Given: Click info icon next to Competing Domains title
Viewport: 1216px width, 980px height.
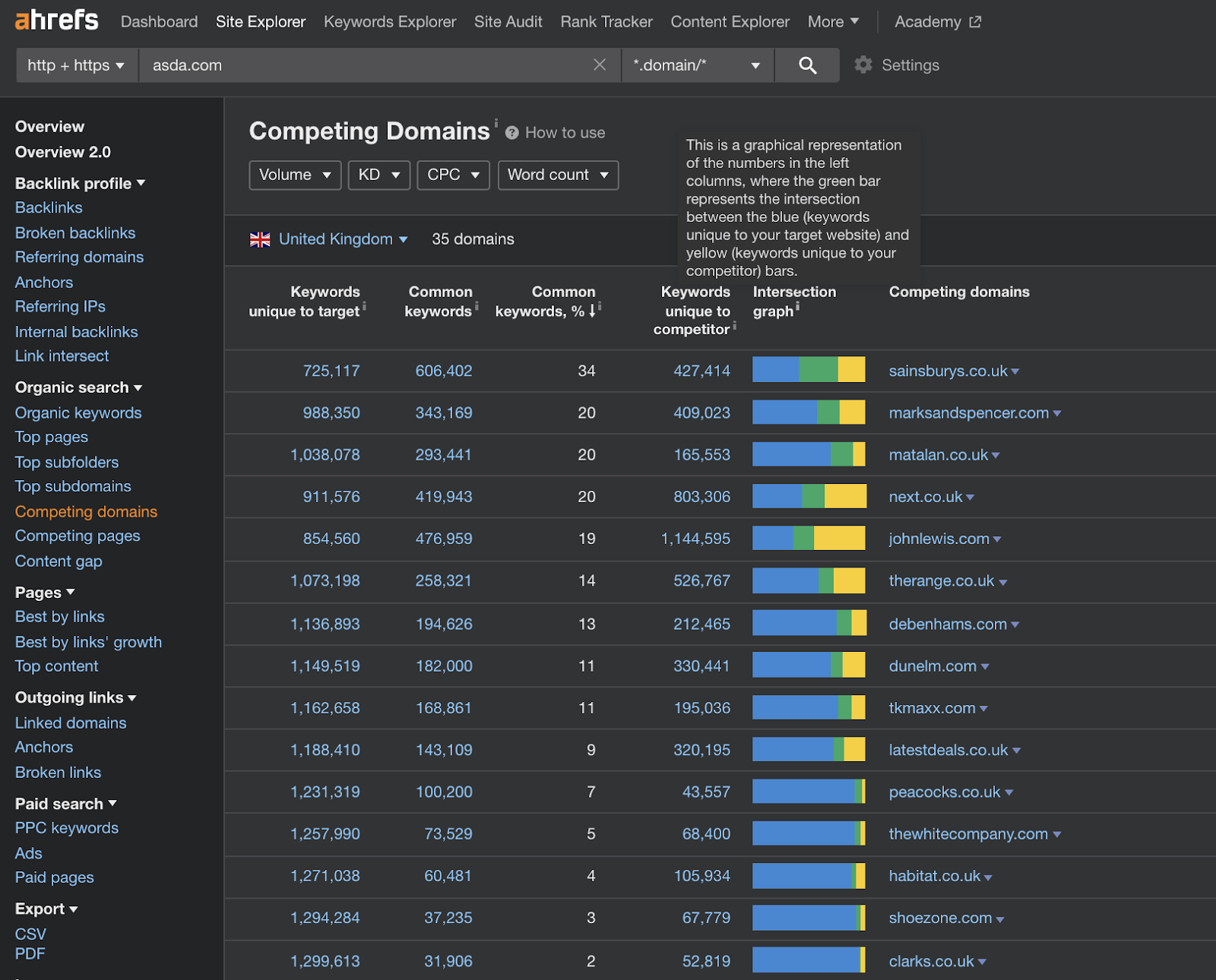Looking at the screenshot, I should pos(496,122).
